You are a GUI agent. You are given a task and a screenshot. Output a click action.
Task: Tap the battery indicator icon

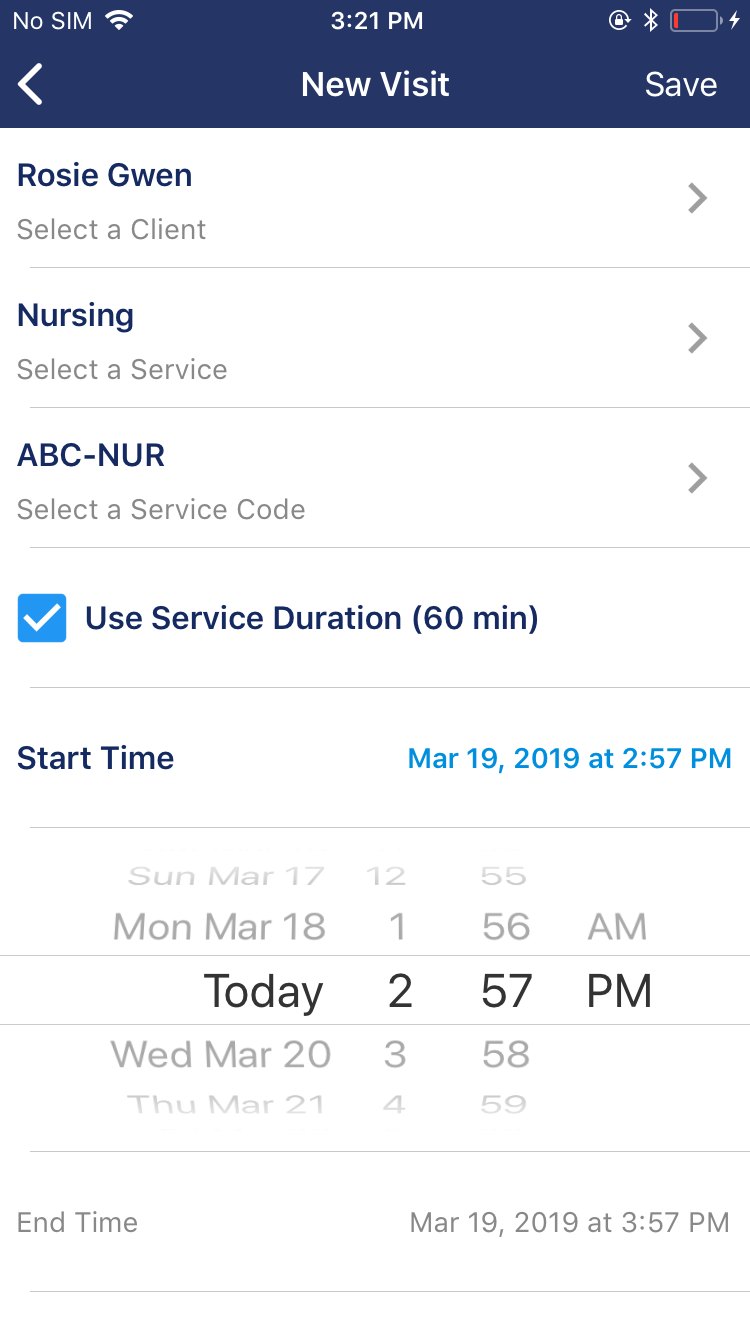[x=696, y=20]
